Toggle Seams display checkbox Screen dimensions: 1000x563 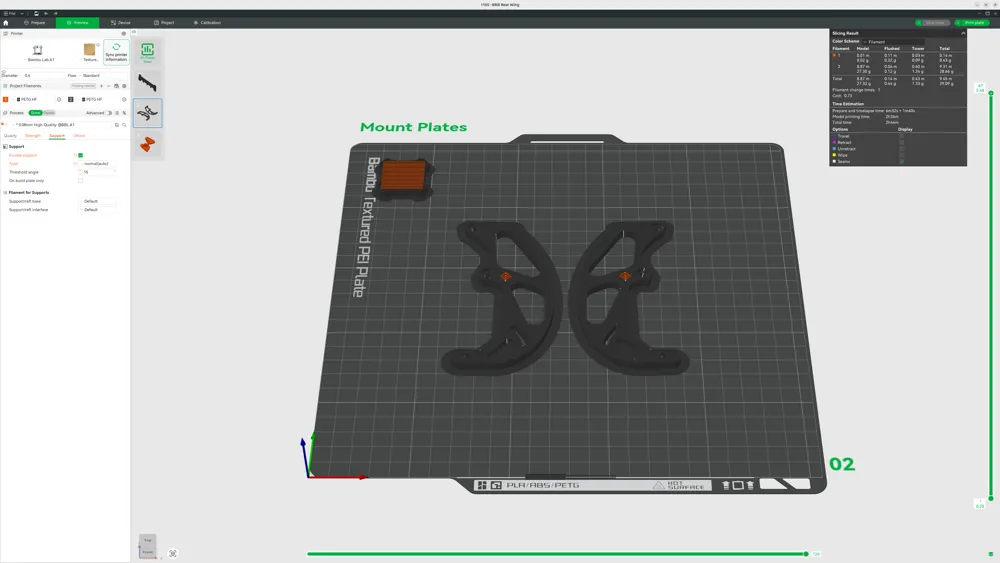[x=901, y=161]
